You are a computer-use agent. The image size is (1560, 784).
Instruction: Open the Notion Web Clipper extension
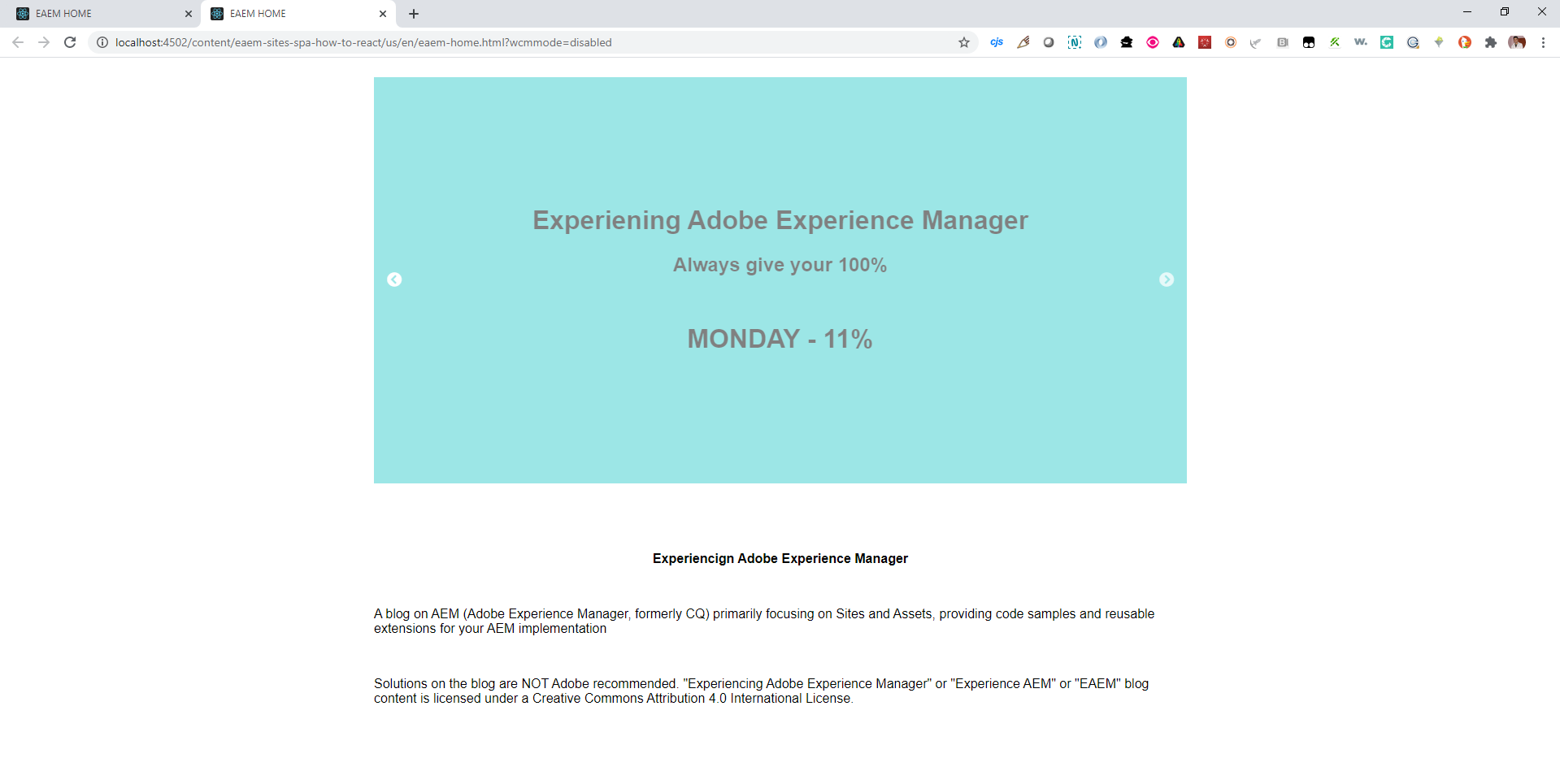point(1075,42)
